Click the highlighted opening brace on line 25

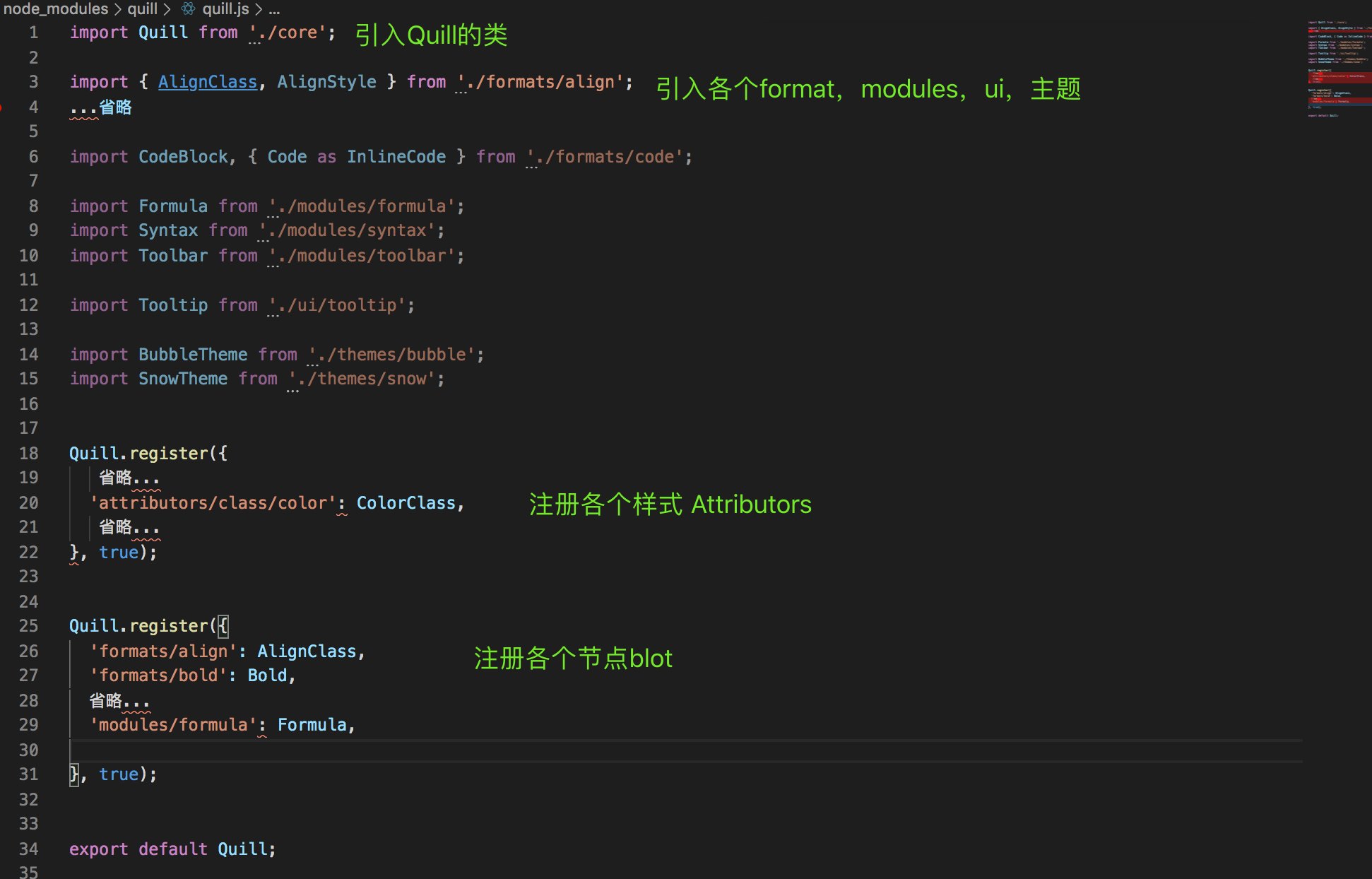click(223, 625)
